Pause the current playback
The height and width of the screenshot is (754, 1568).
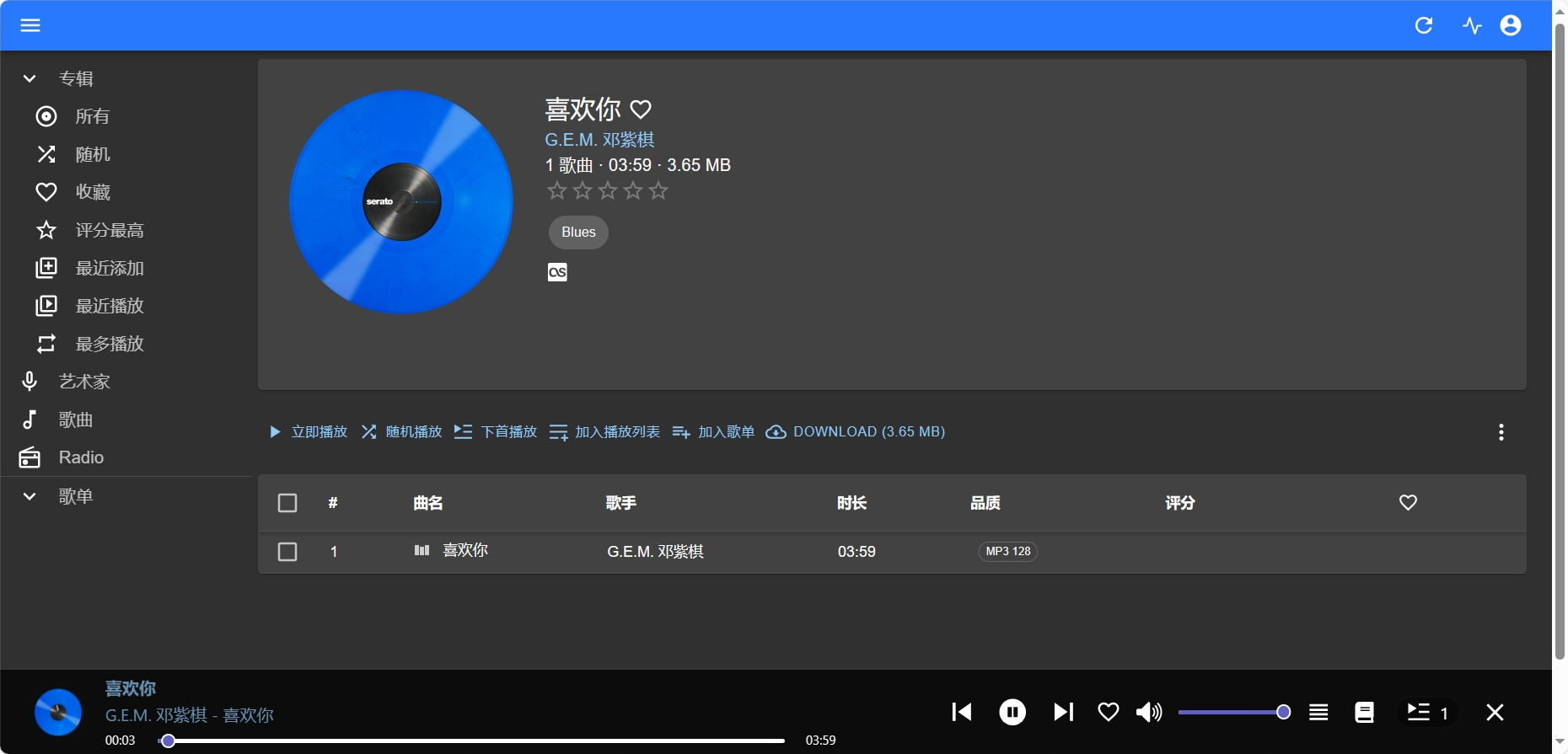coord(1012,713)
